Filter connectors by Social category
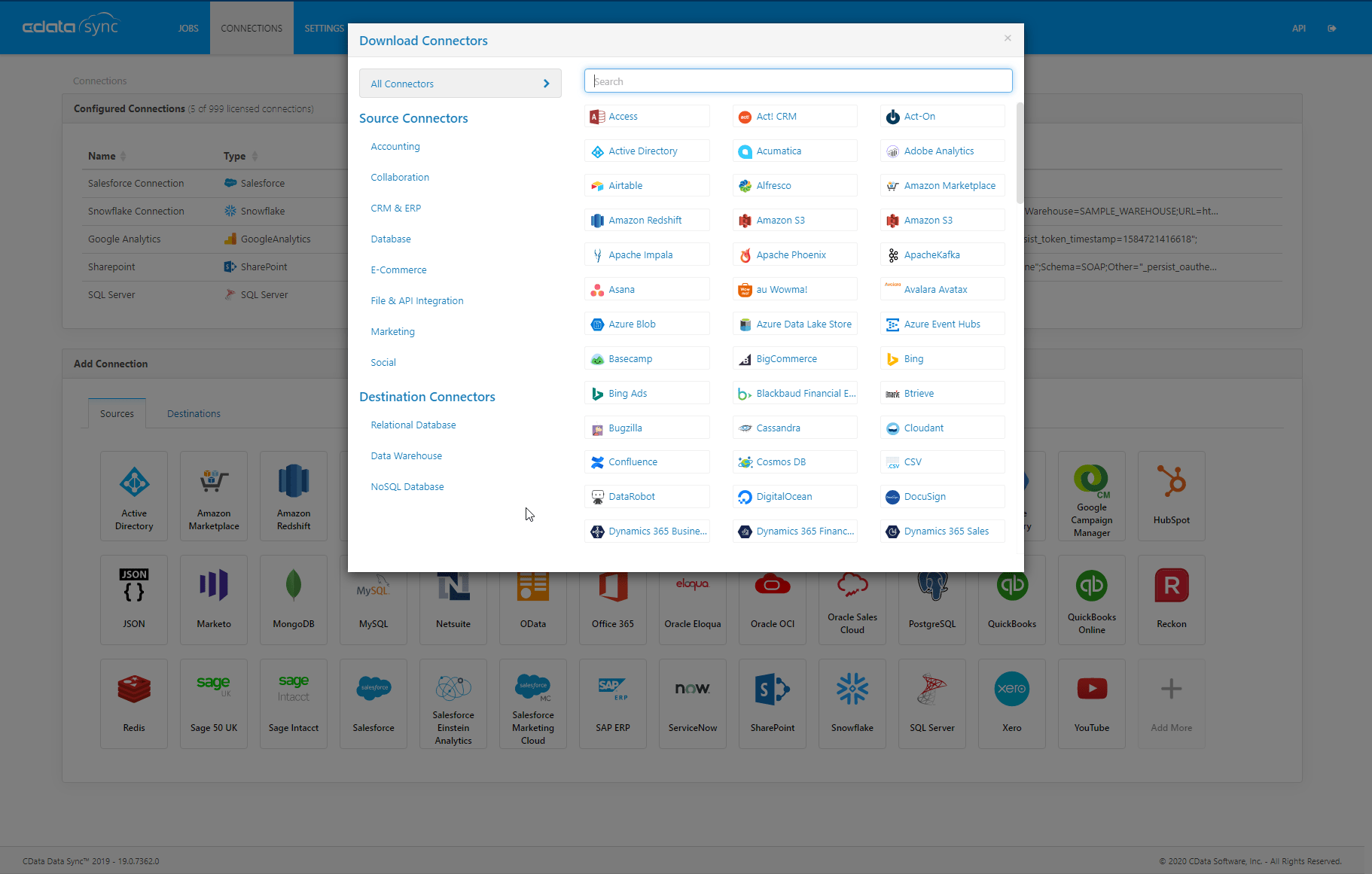The image size is (1372, 874). tap(383, 363)
